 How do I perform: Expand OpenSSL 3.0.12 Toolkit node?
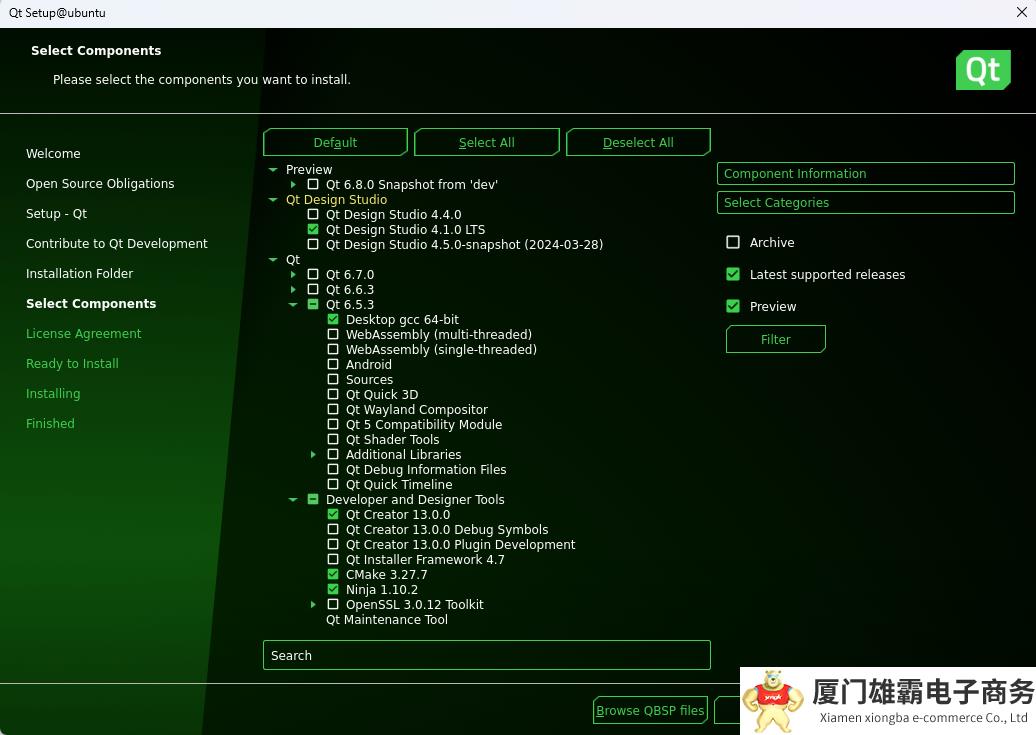coord(313,605)
